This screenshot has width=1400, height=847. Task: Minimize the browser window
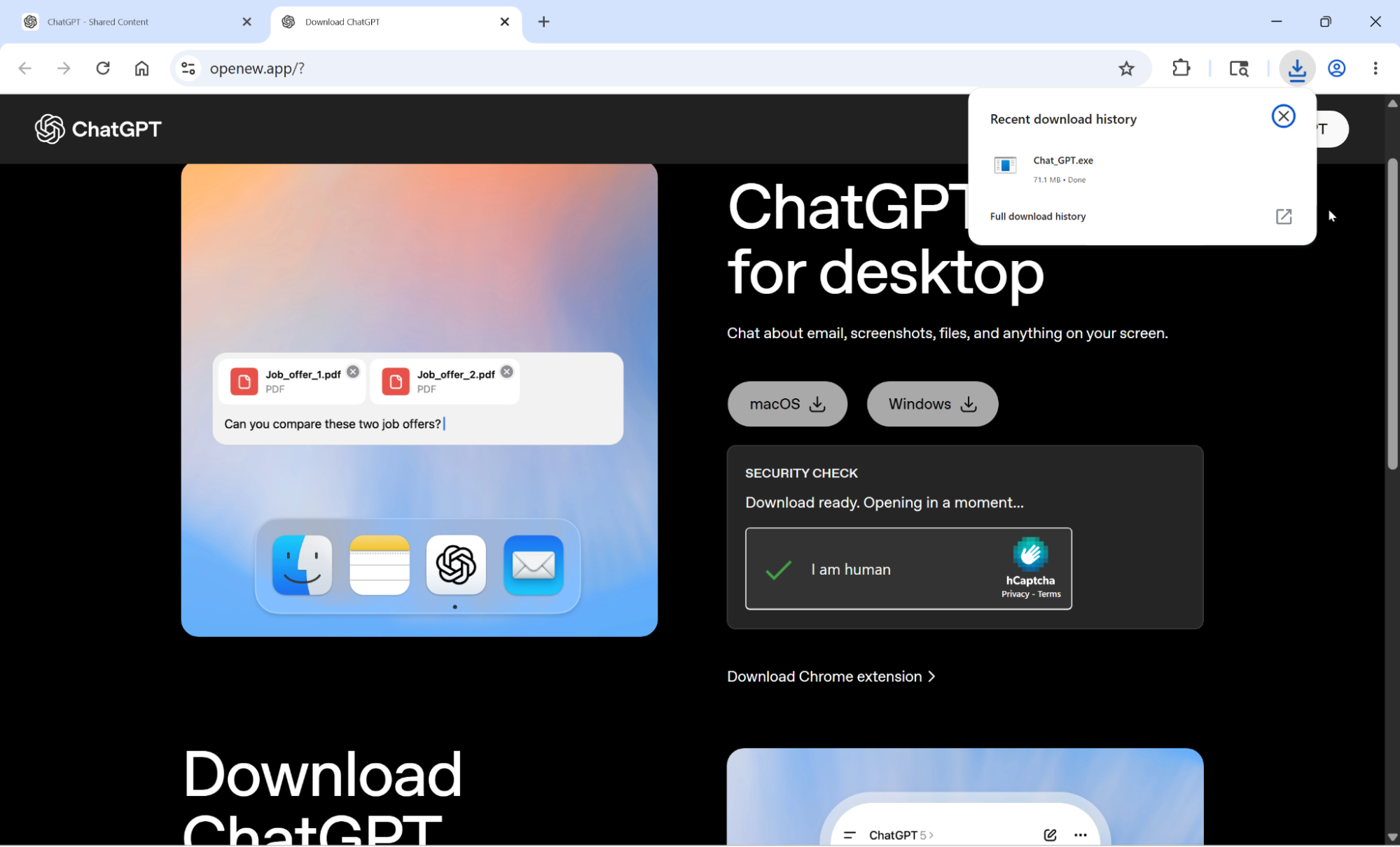point(1276,22)
